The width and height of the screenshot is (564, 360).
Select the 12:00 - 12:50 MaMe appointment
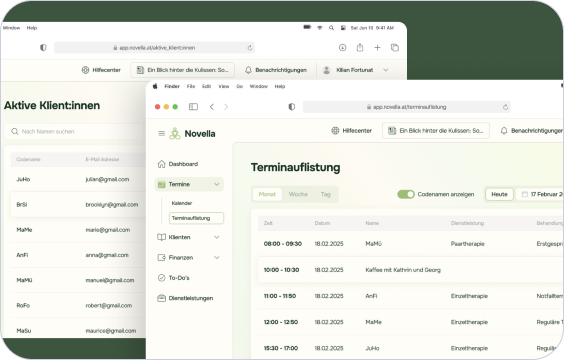tap(410, 322)
